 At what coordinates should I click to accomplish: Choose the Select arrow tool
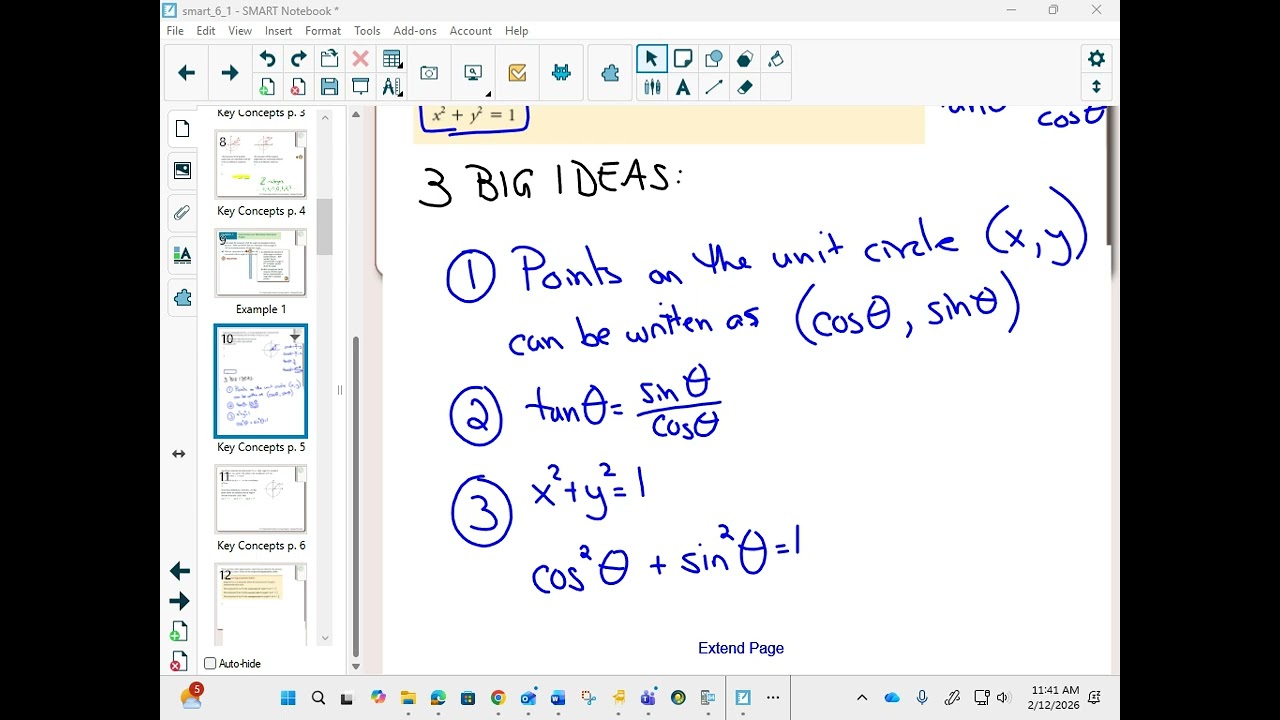pos(652,59)
